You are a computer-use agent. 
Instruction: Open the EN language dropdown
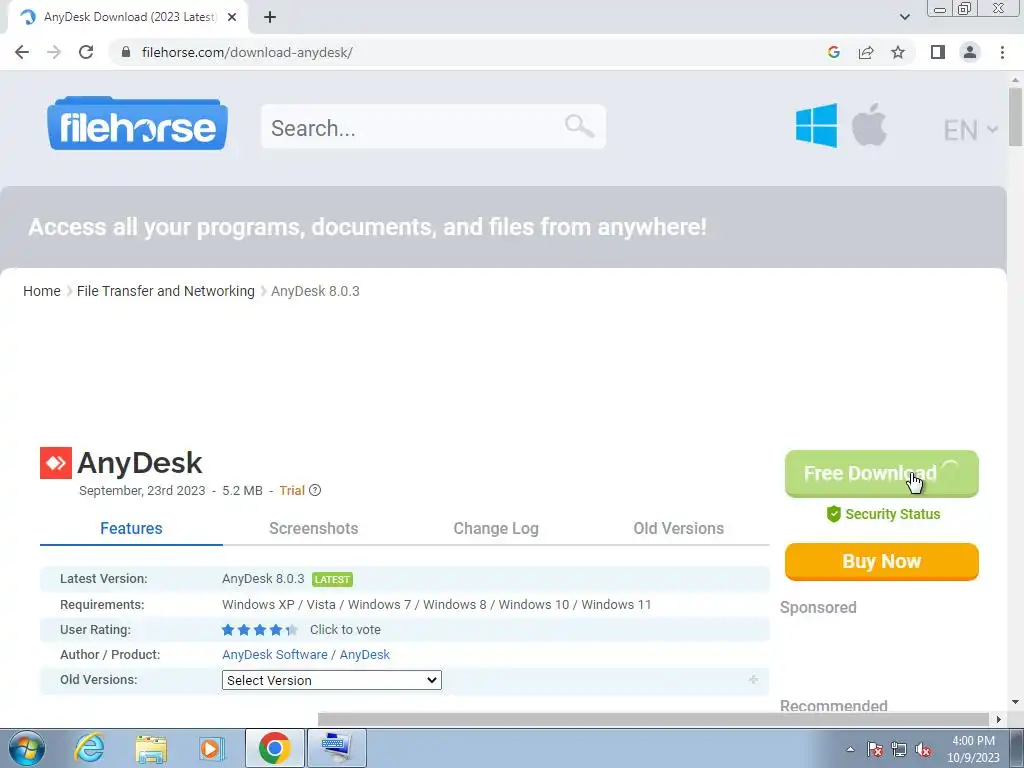tap(970, 130)
